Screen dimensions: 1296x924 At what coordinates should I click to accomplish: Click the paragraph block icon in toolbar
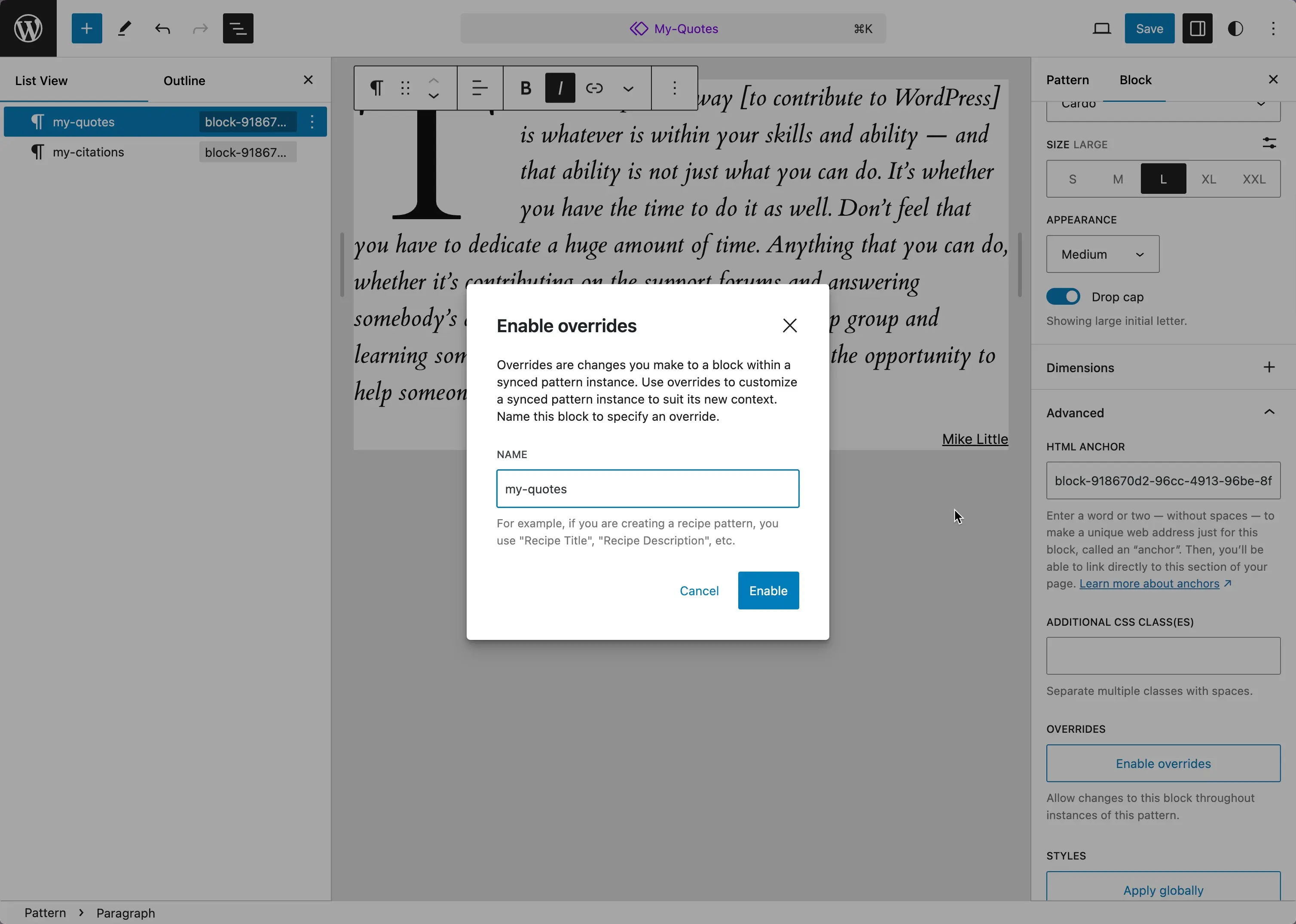click(378, 88)
